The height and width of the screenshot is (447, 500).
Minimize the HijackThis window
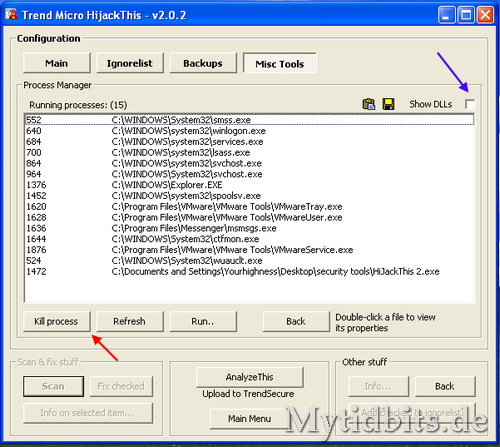(x=446, y=15)
